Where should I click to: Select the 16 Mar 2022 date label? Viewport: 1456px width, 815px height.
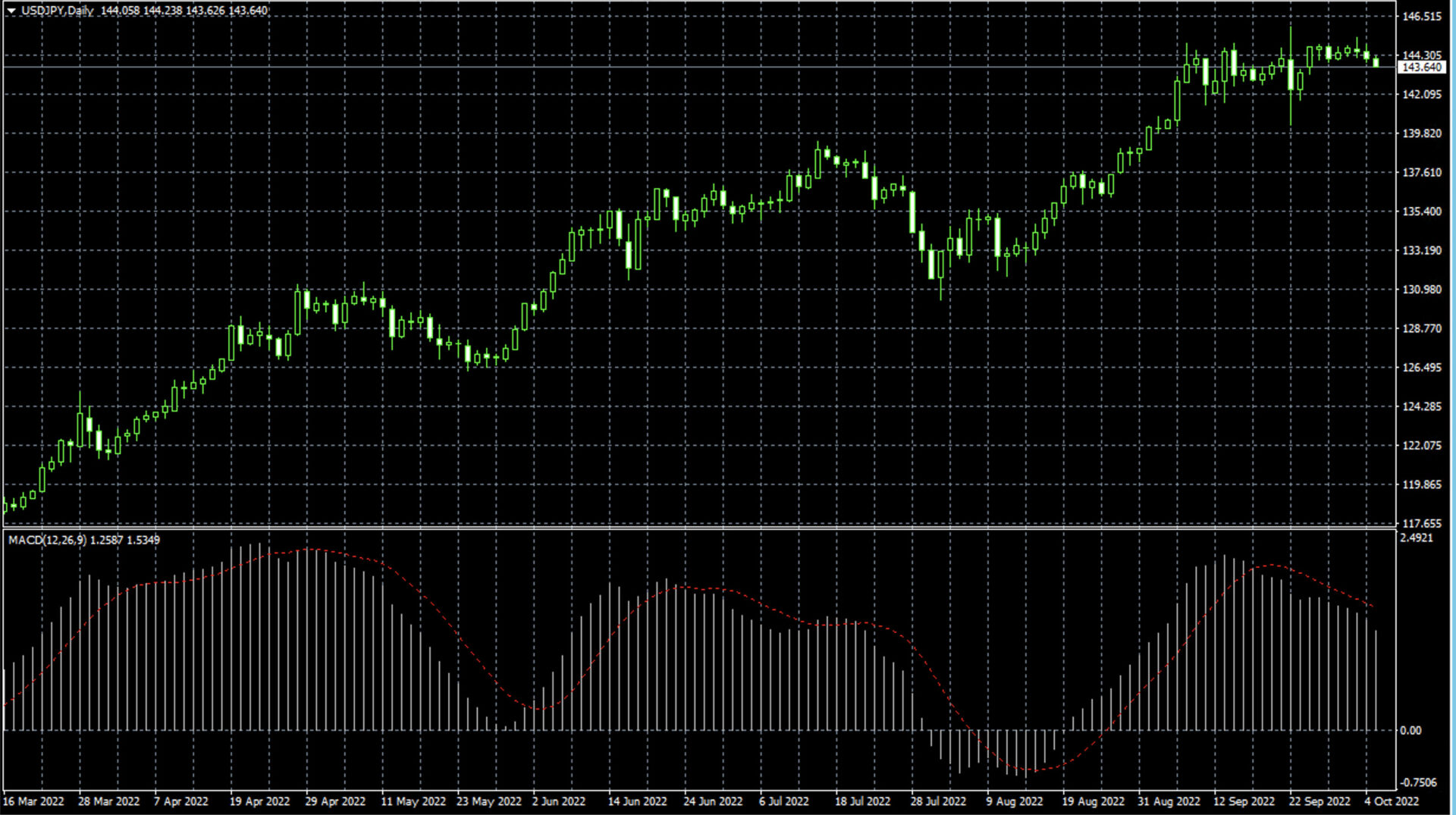point(33,801)
